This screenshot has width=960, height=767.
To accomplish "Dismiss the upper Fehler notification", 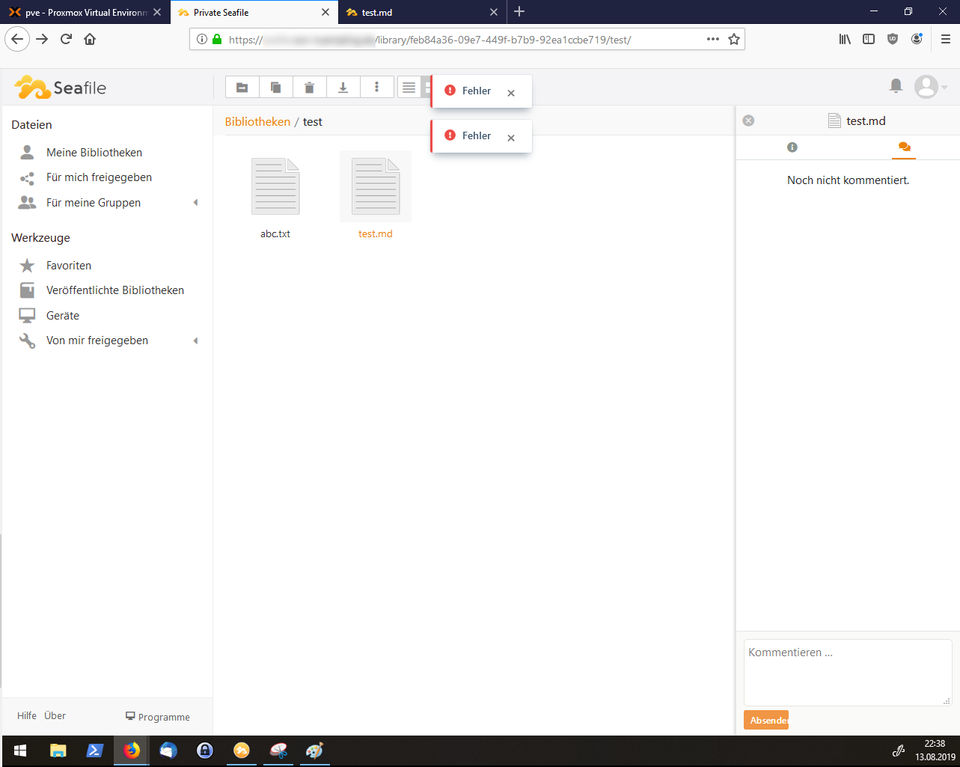I will point(511,93).
